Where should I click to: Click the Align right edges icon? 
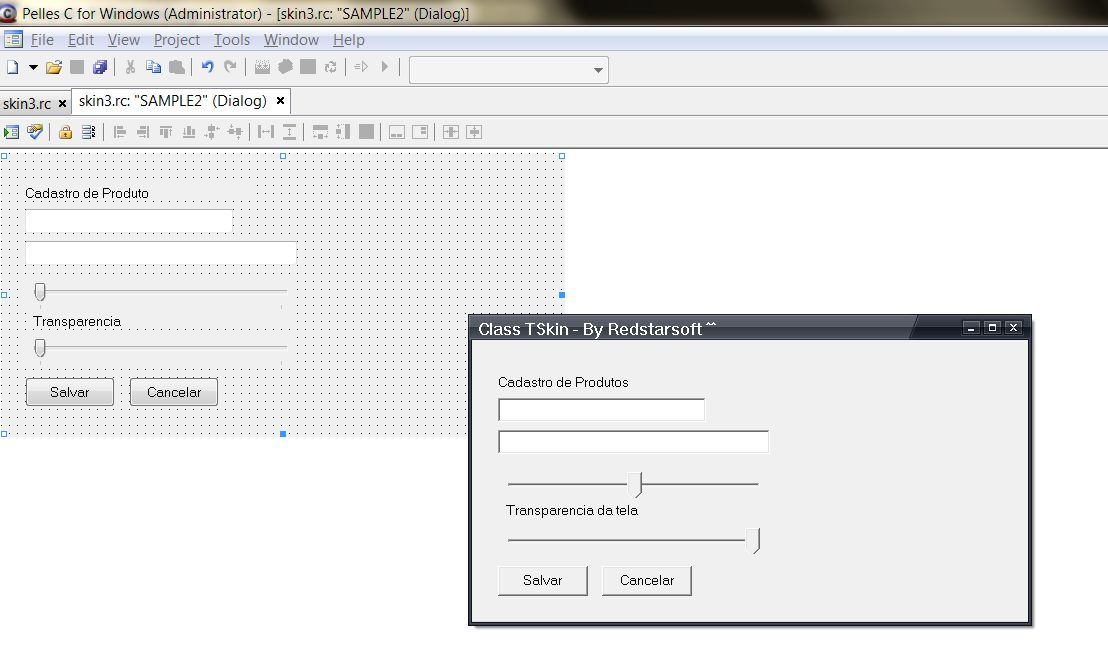[143, 132]
